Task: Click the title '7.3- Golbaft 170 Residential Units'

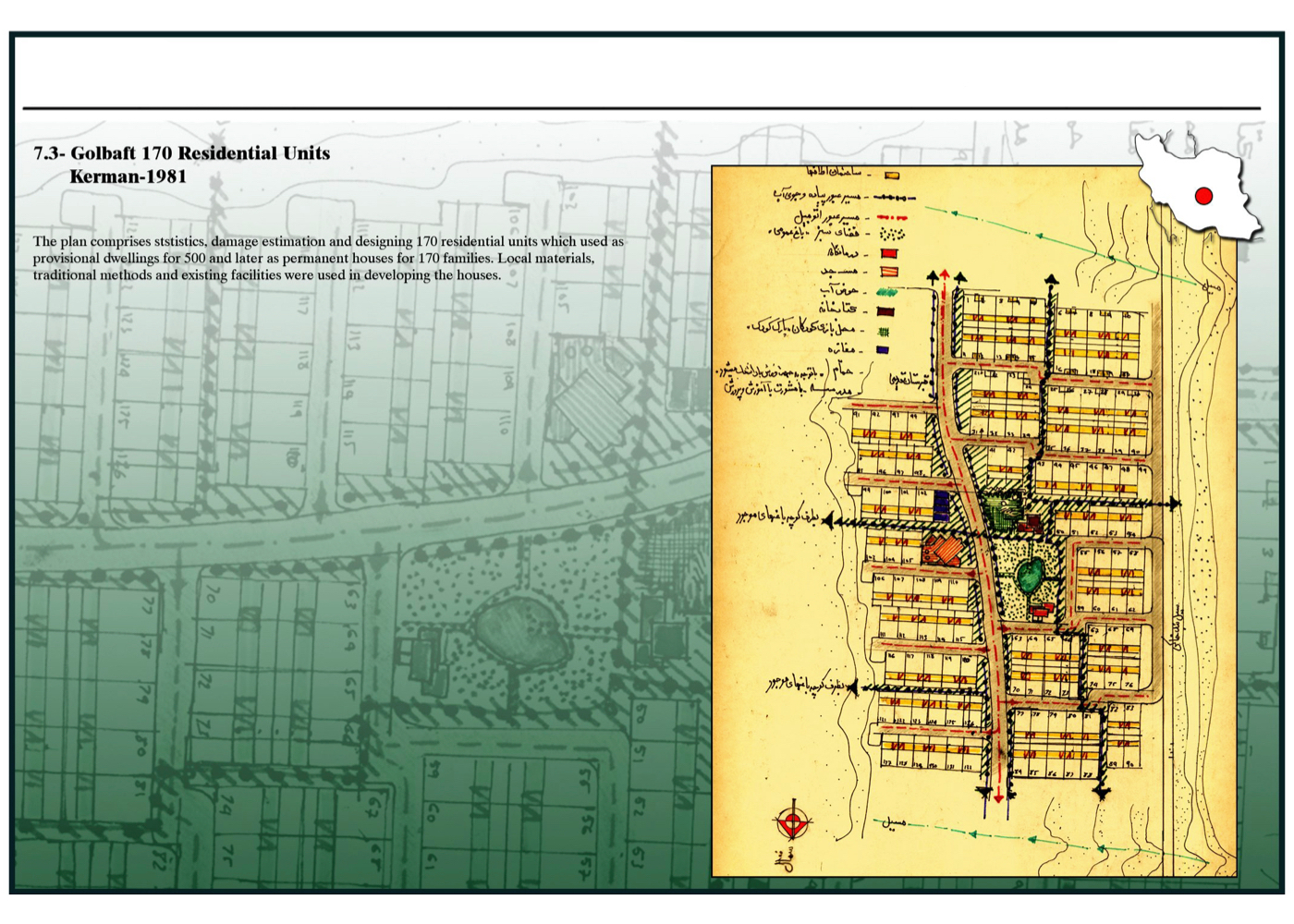Action: point(182,153)
